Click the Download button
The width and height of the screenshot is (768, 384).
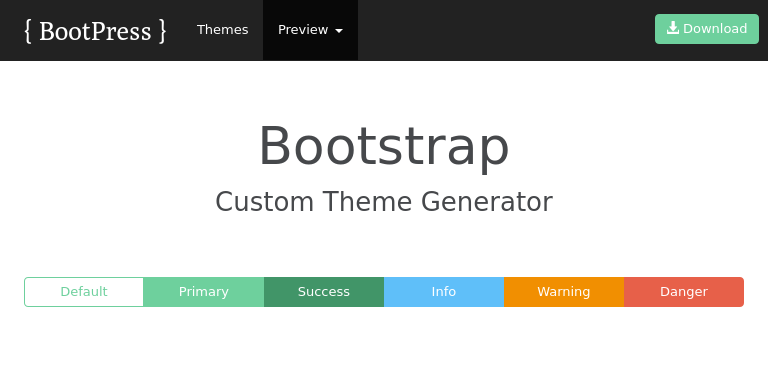pyautogui.click(x=707, y=29)
